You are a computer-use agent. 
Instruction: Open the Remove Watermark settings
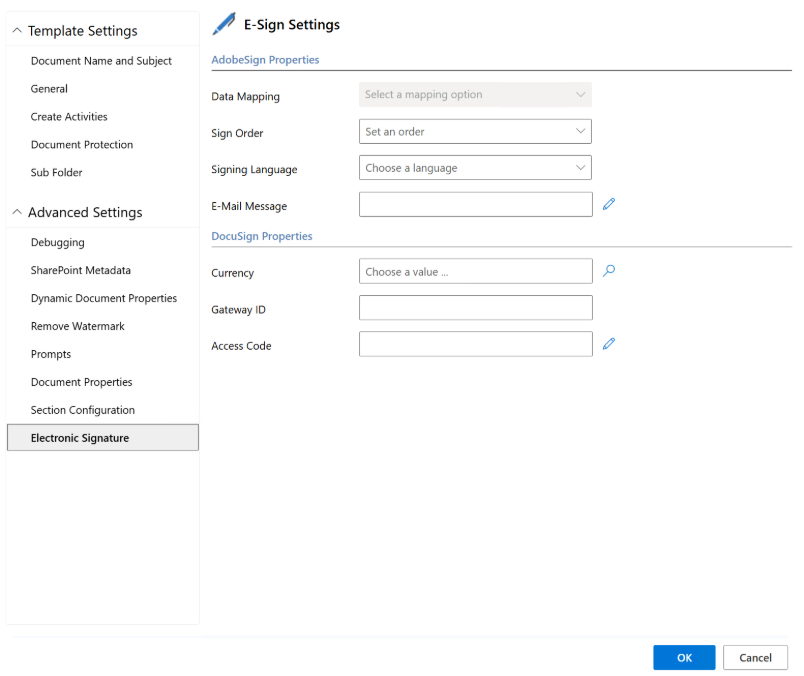78,326
